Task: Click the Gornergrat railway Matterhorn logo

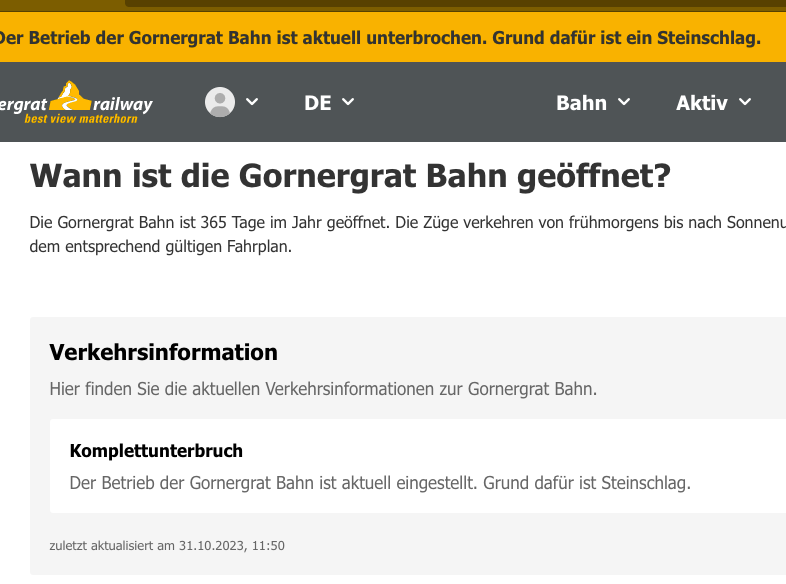Action: click(76, 103)
